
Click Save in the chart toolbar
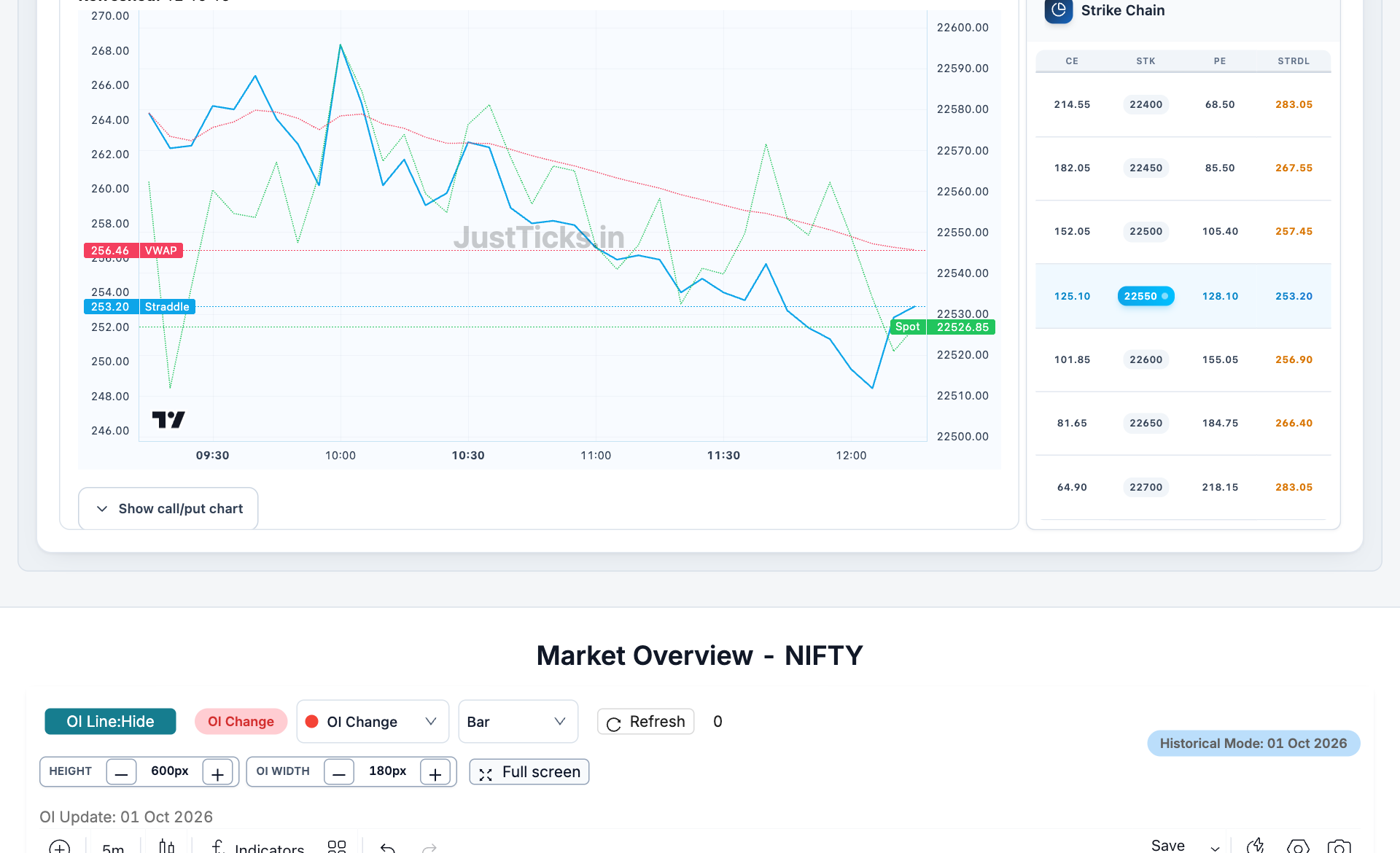(1168, 846)
